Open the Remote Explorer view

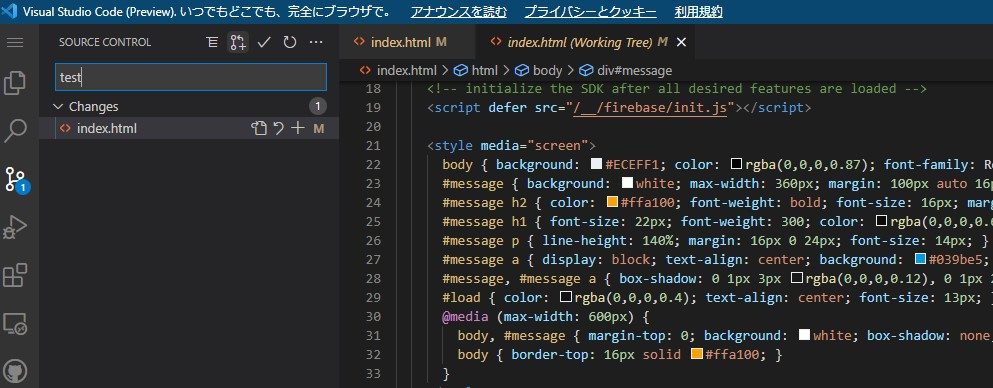(15, 323)
